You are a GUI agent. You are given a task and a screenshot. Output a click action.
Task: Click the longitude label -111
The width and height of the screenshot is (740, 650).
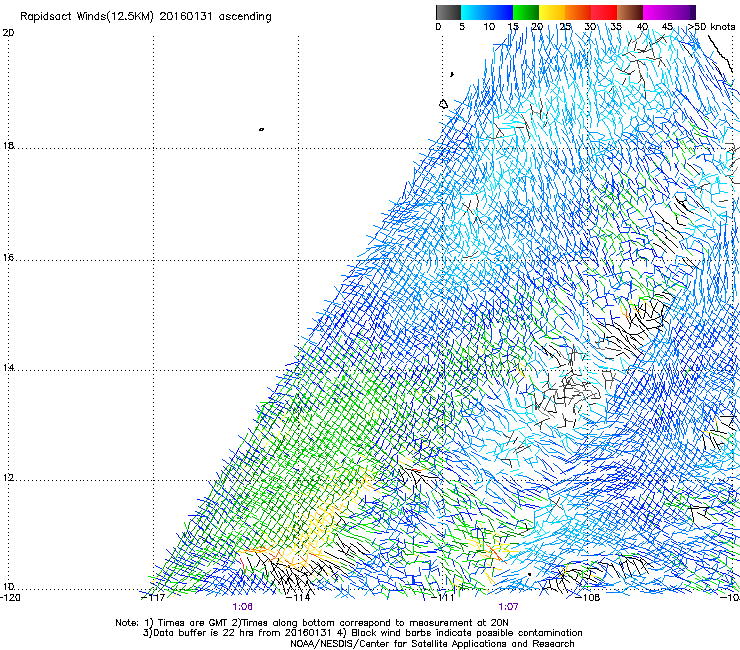443,598
